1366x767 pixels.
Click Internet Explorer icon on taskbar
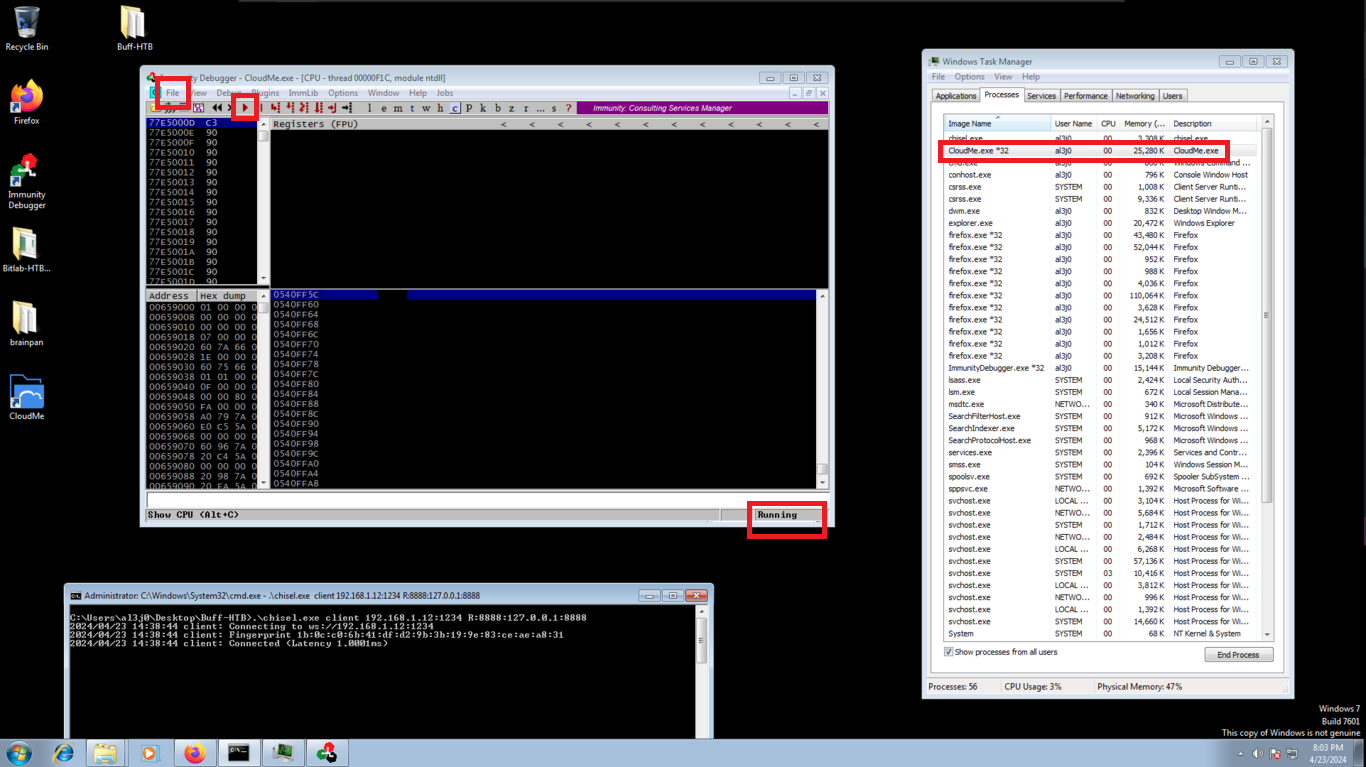click(x=64, y=753)
